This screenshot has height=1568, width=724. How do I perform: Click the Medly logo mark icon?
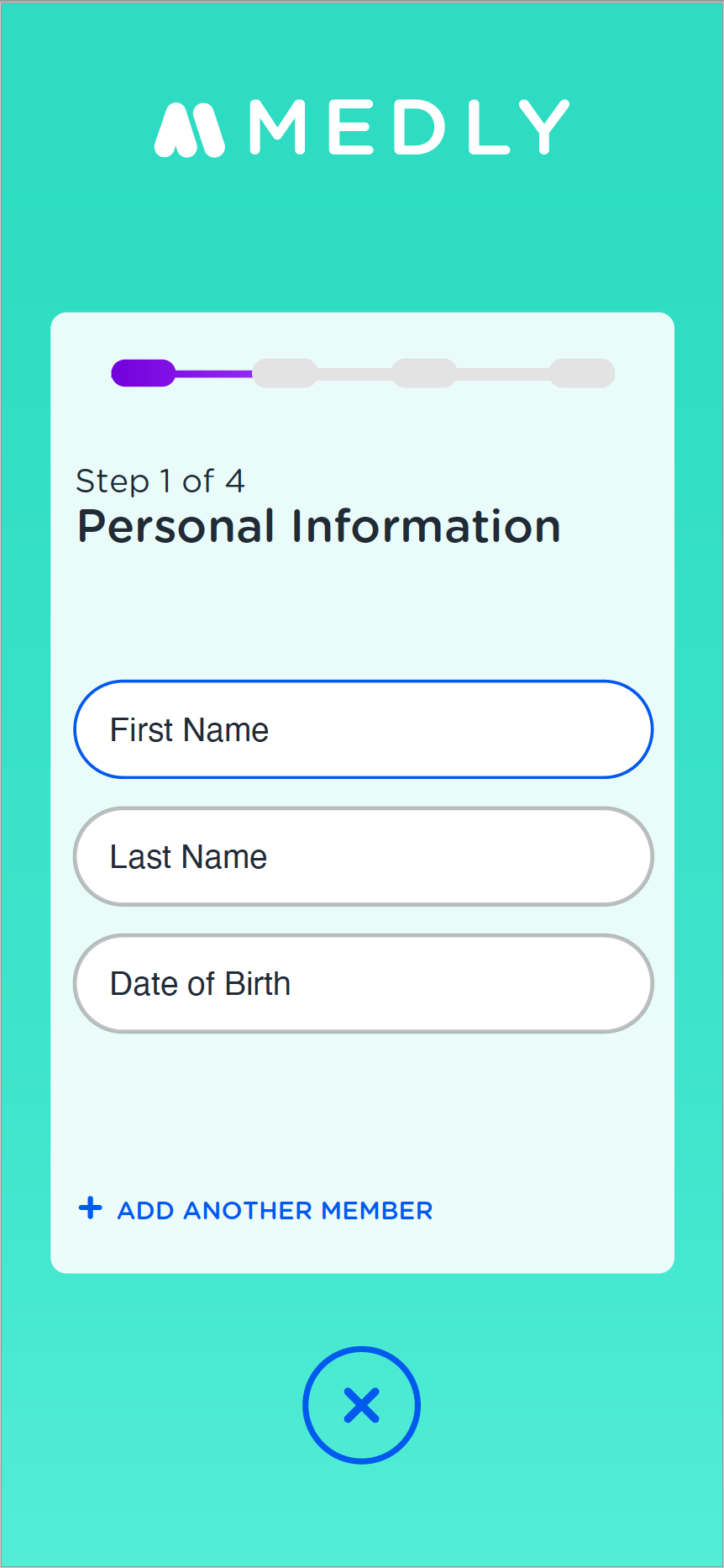point(189,130)
